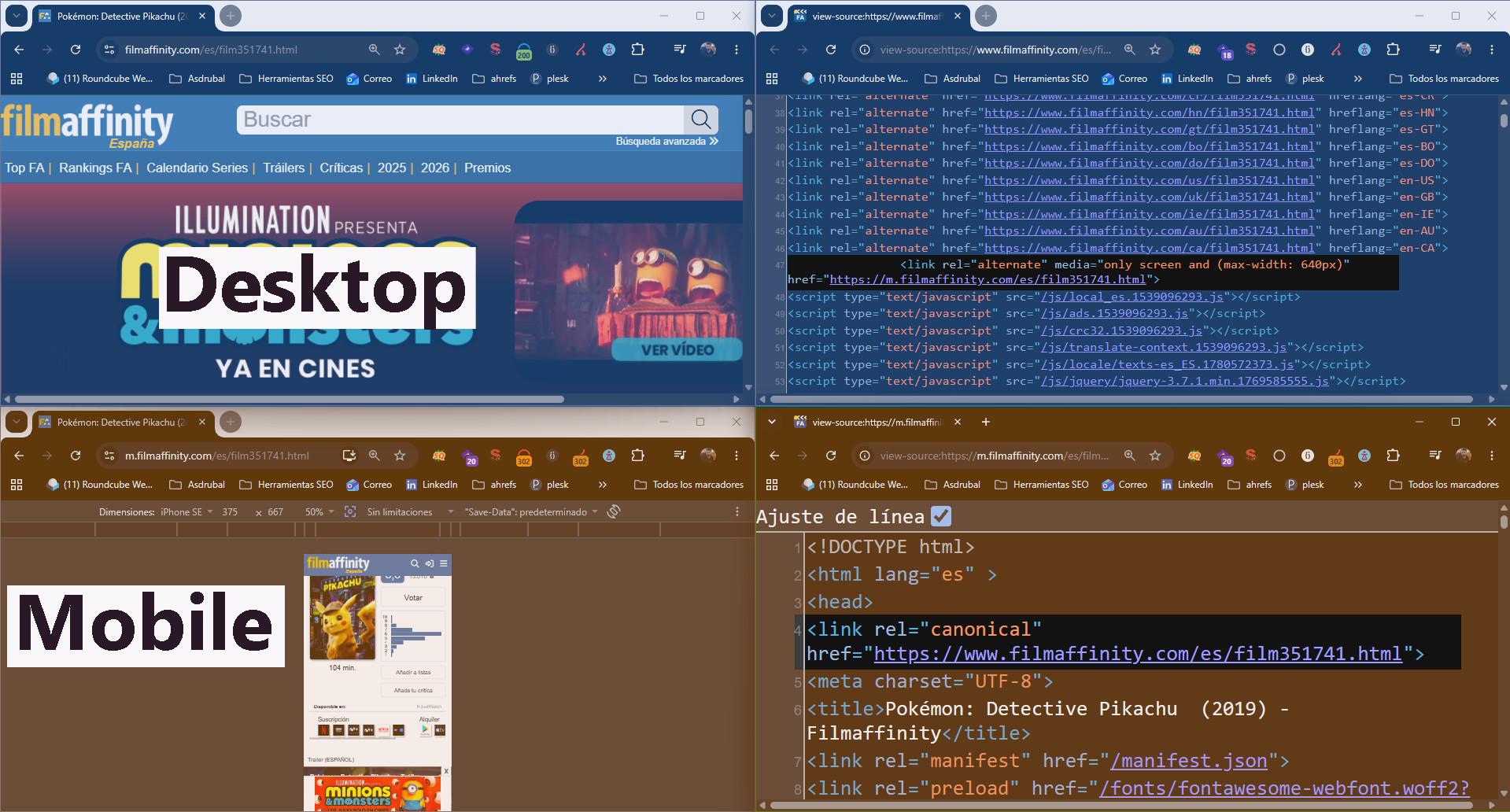This screenshot has height=812, width=1510.
Task: Go back in the desktop filmaffinity.com window
Action: 19,50
